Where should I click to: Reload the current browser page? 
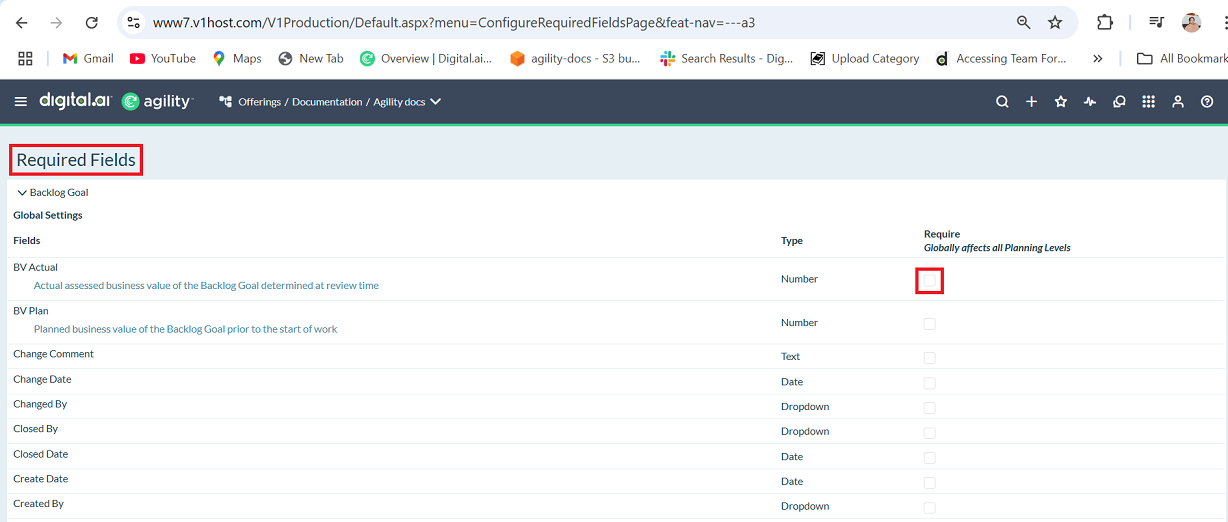coord(92,22)
